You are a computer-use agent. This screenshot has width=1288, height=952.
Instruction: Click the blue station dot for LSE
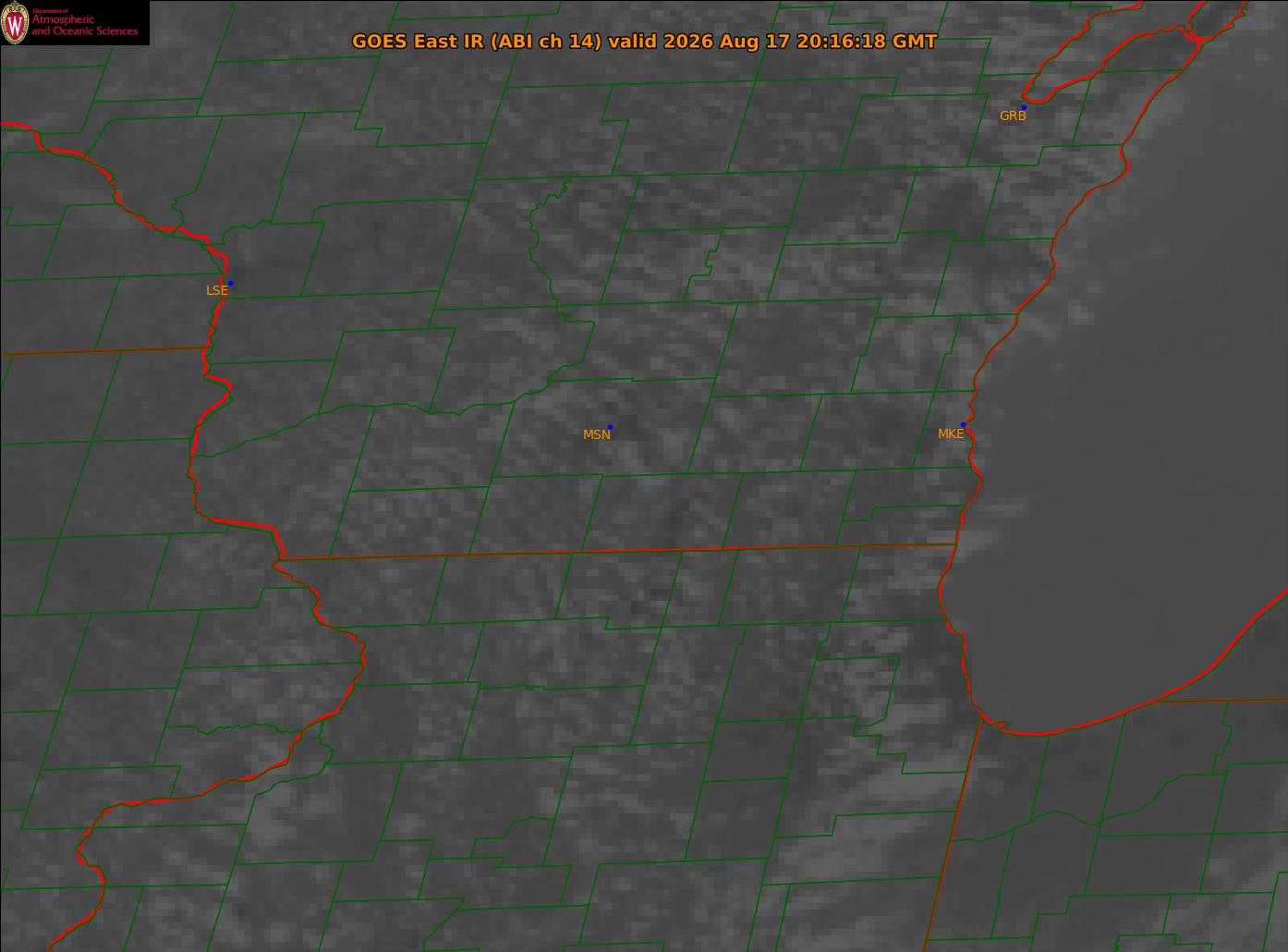[230, 283]
